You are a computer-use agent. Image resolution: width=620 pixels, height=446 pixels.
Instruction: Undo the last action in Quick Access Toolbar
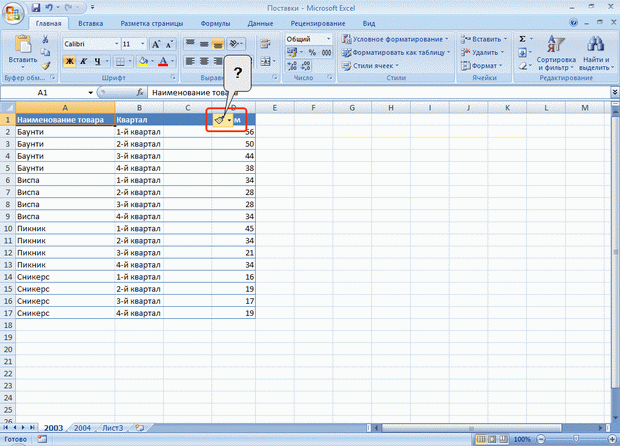coord(49,8)
